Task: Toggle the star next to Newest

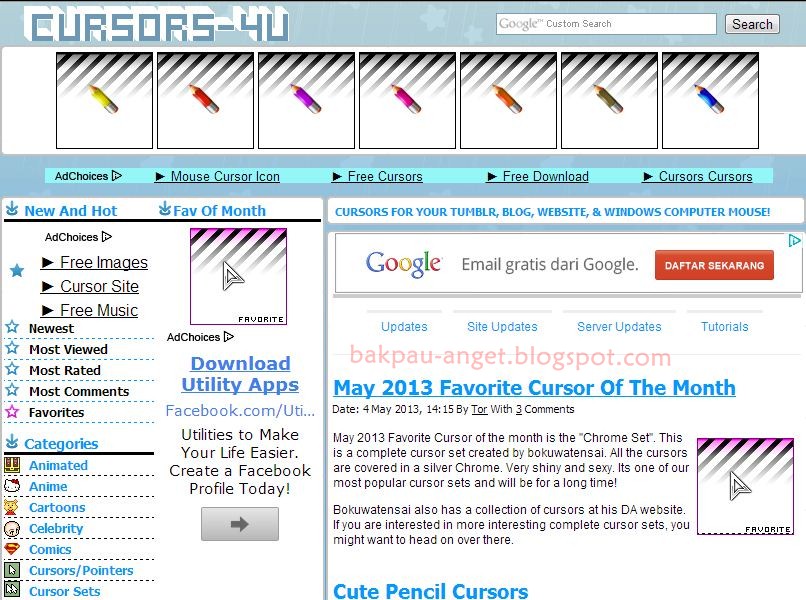Action: pyautogui.click(x=14, y=328)
